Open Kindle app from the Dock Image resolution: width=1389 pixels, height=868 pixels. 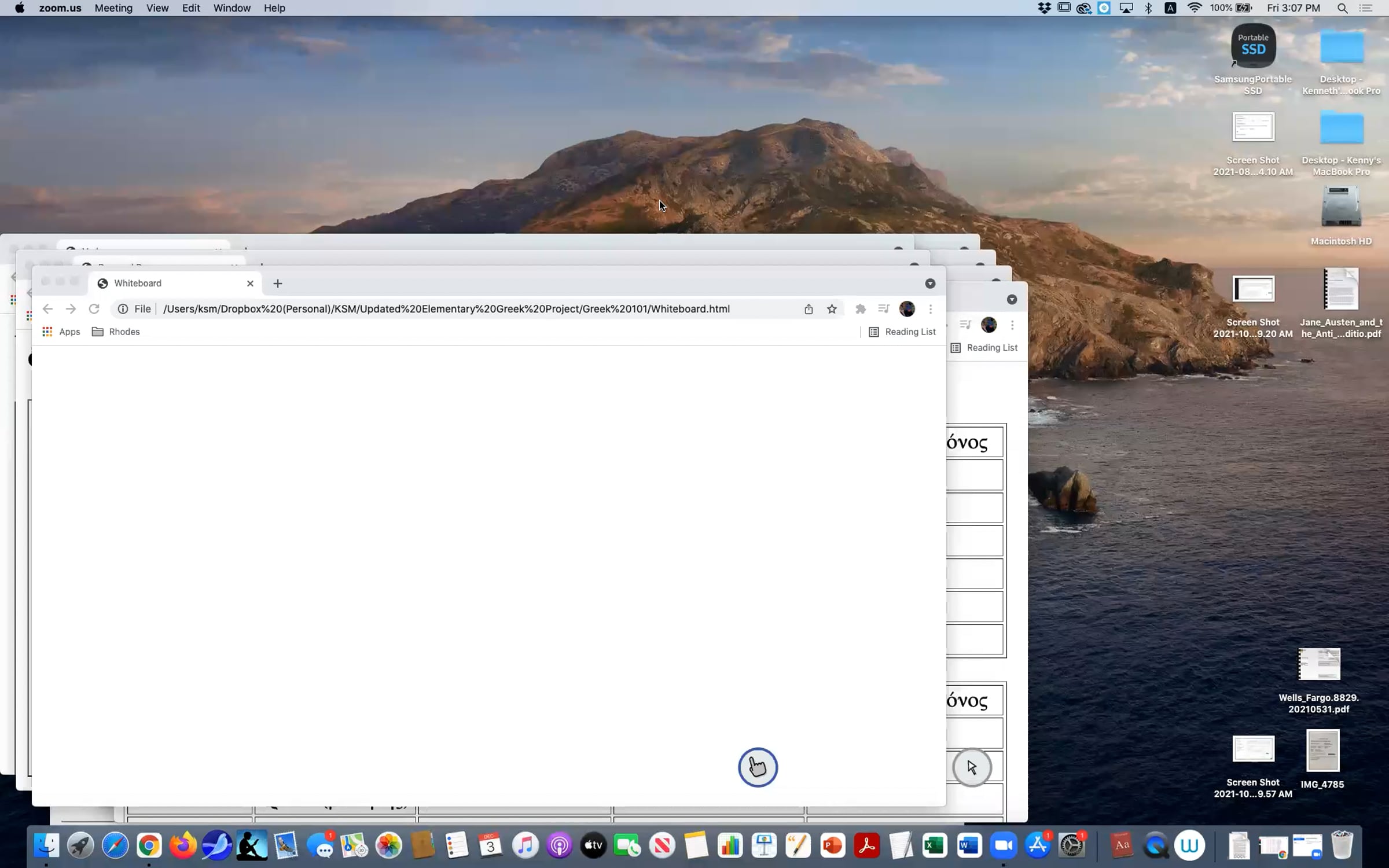[x=252, y=845]
